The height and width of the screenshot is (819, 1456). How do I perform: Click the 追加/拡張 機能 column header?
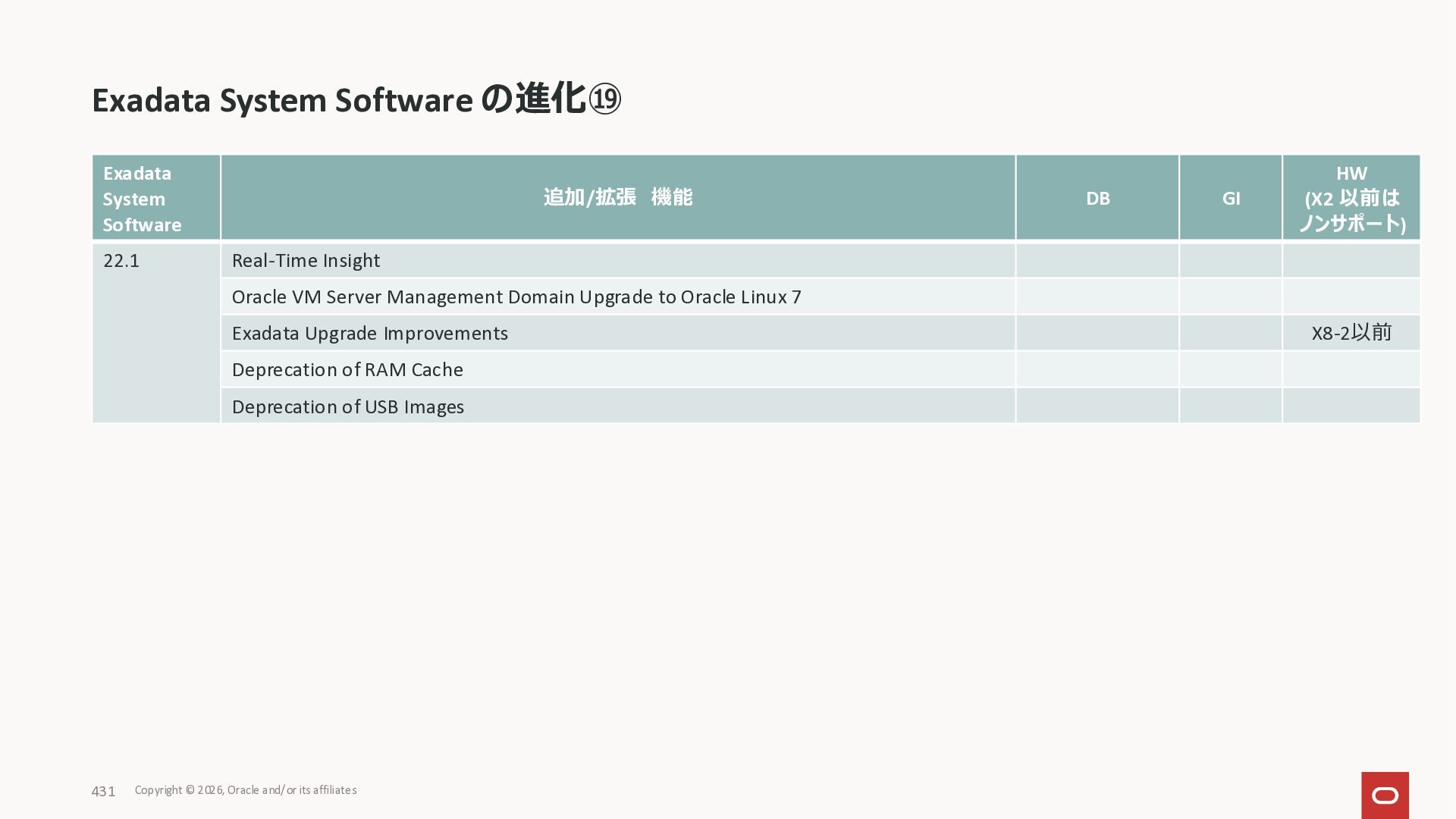pyautogui.click(x=617, y=198)
